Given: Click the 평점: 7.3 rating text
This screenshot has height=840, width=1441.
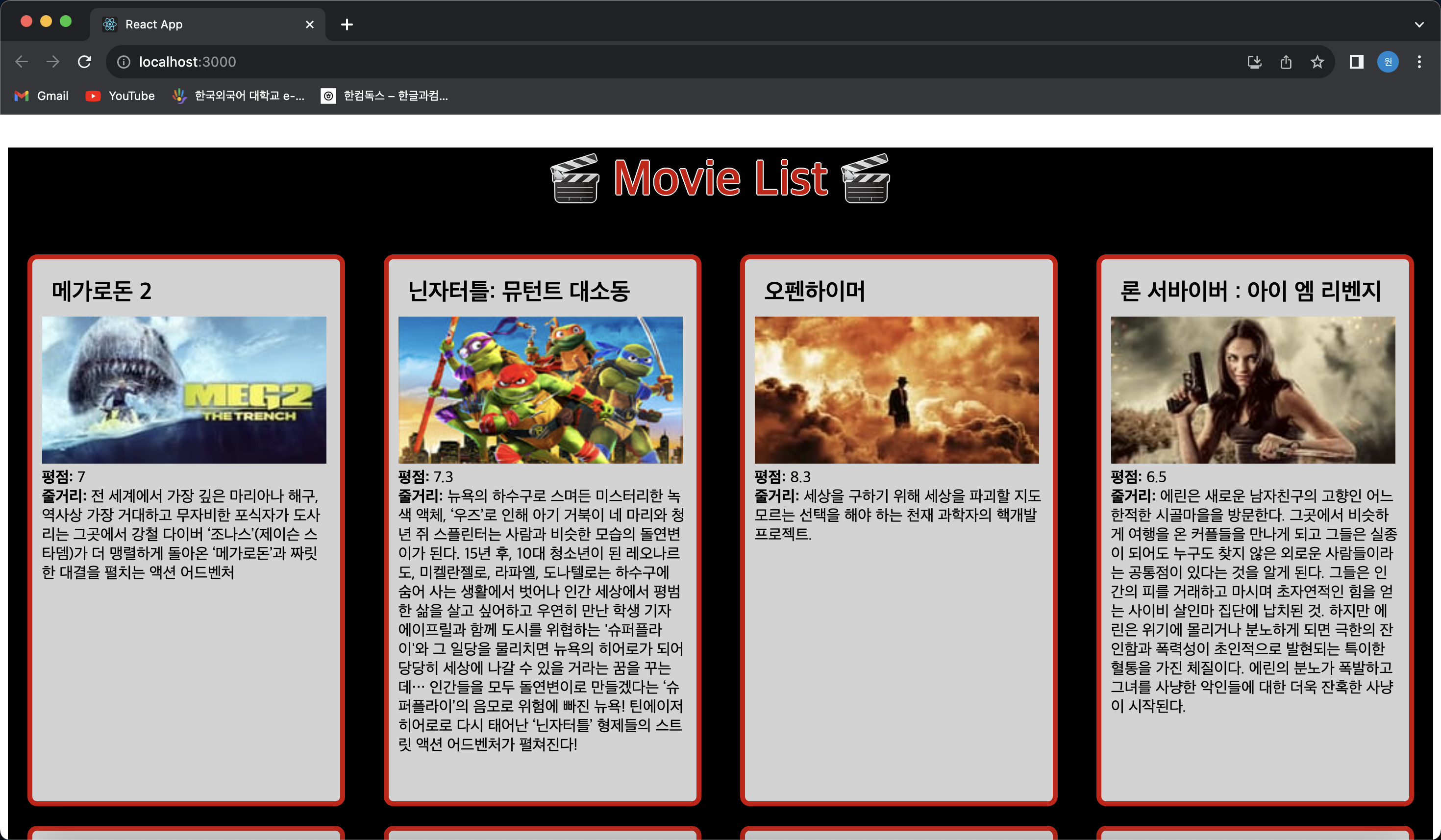Looking at the screenshot, I should [x=425, y=476].
